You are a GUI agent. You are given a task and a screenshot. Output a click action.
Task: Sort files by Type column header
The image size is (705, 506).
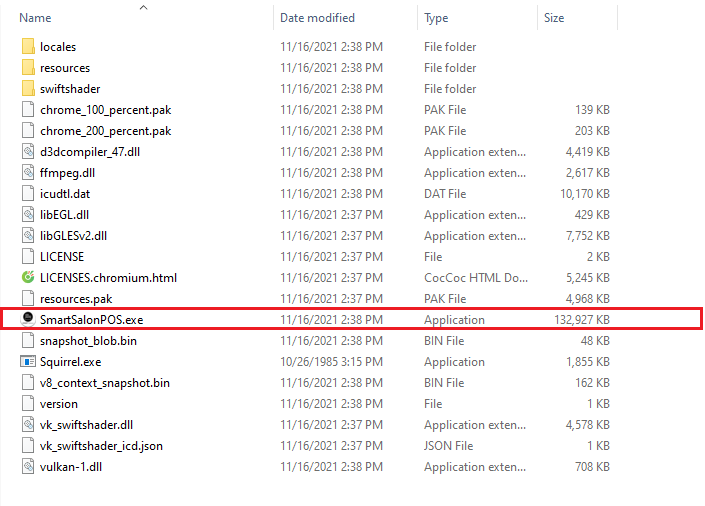436,18
